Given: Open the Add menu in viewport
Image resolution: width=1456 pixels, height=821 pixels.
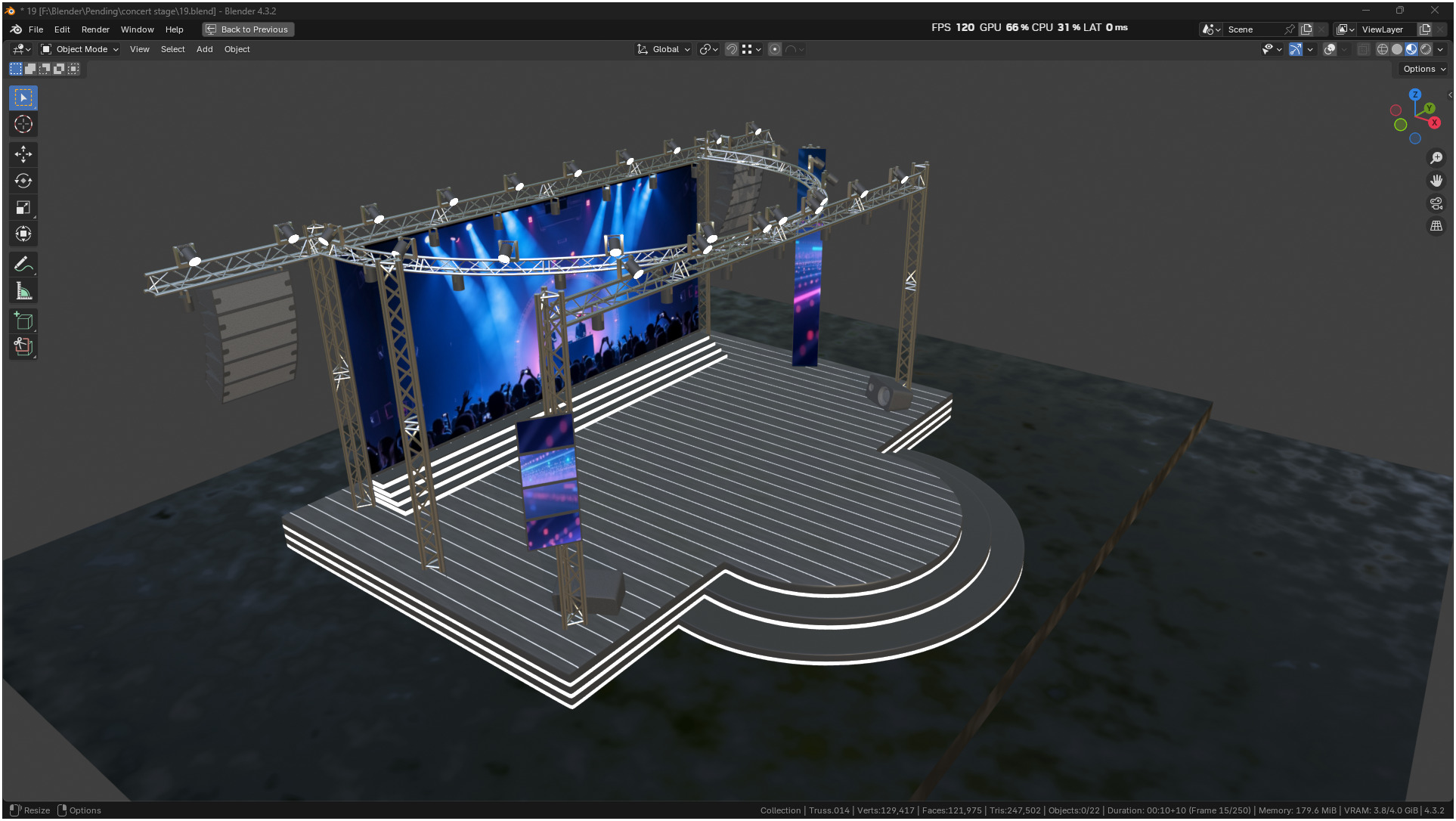Looking at the screenshot, I should (x=204, y=49).
